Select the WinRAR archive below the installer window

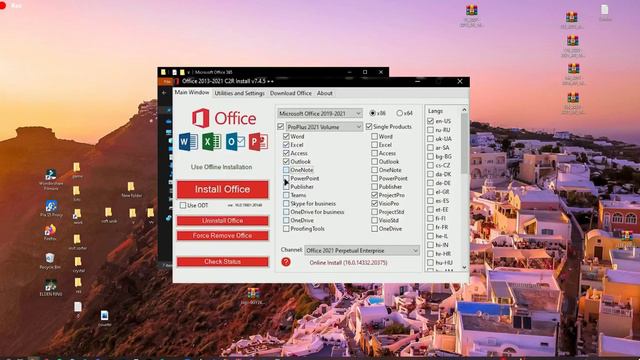(253, 296)
